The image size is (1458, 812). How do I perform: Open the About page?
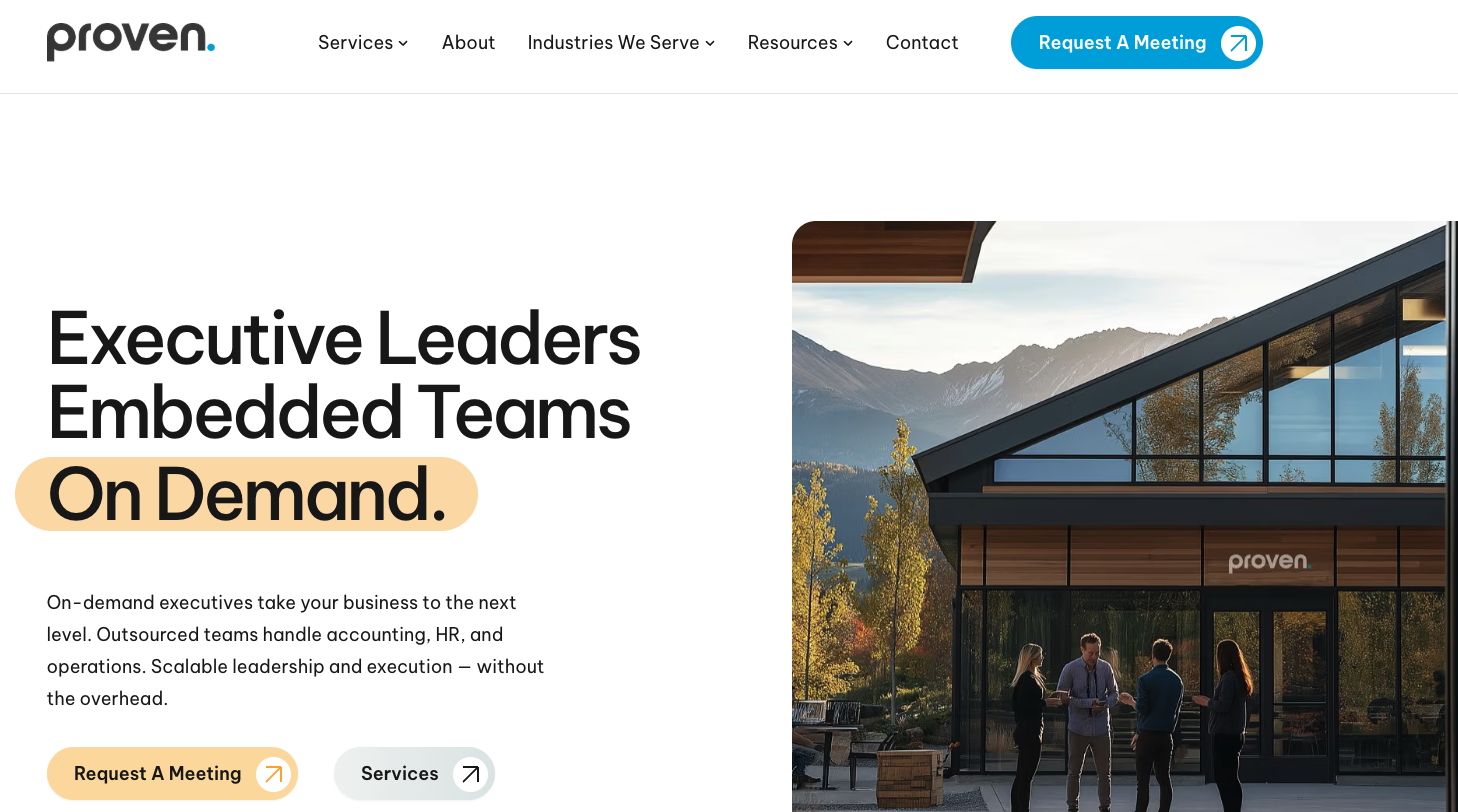tap(468, 43)
